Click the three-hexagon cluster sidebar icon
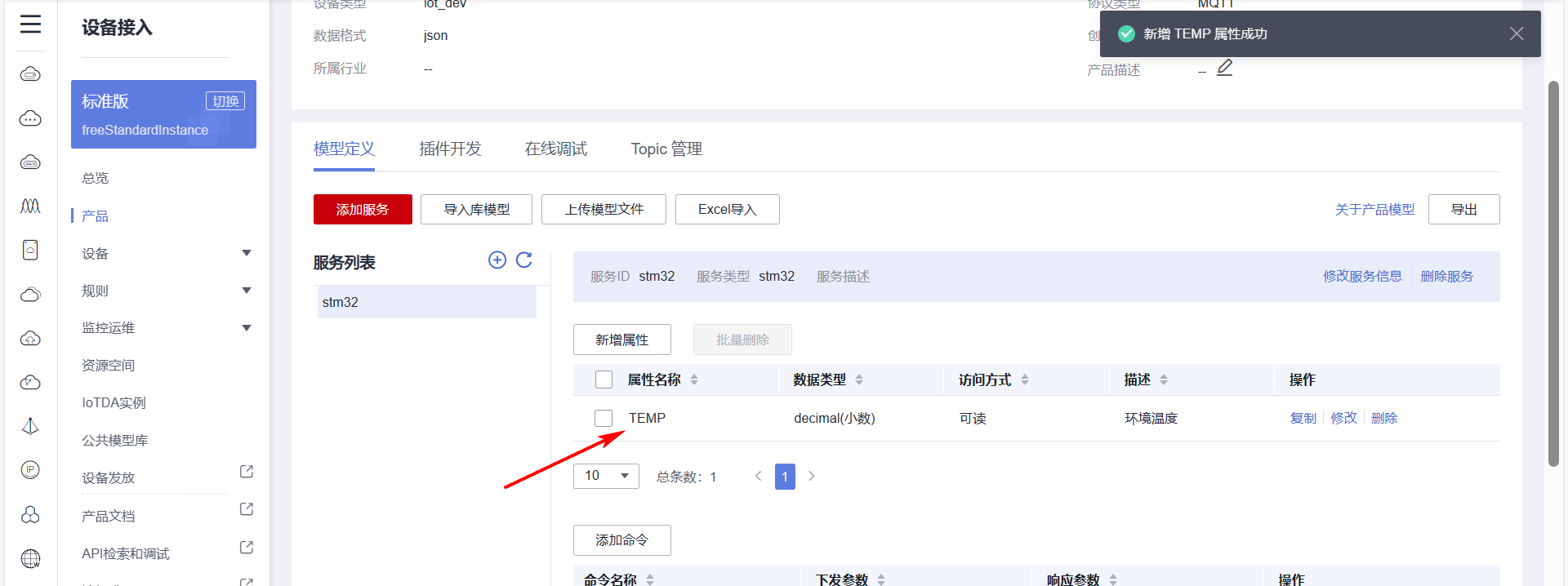This screenshot has height=586, width=1568. (30, 514)
